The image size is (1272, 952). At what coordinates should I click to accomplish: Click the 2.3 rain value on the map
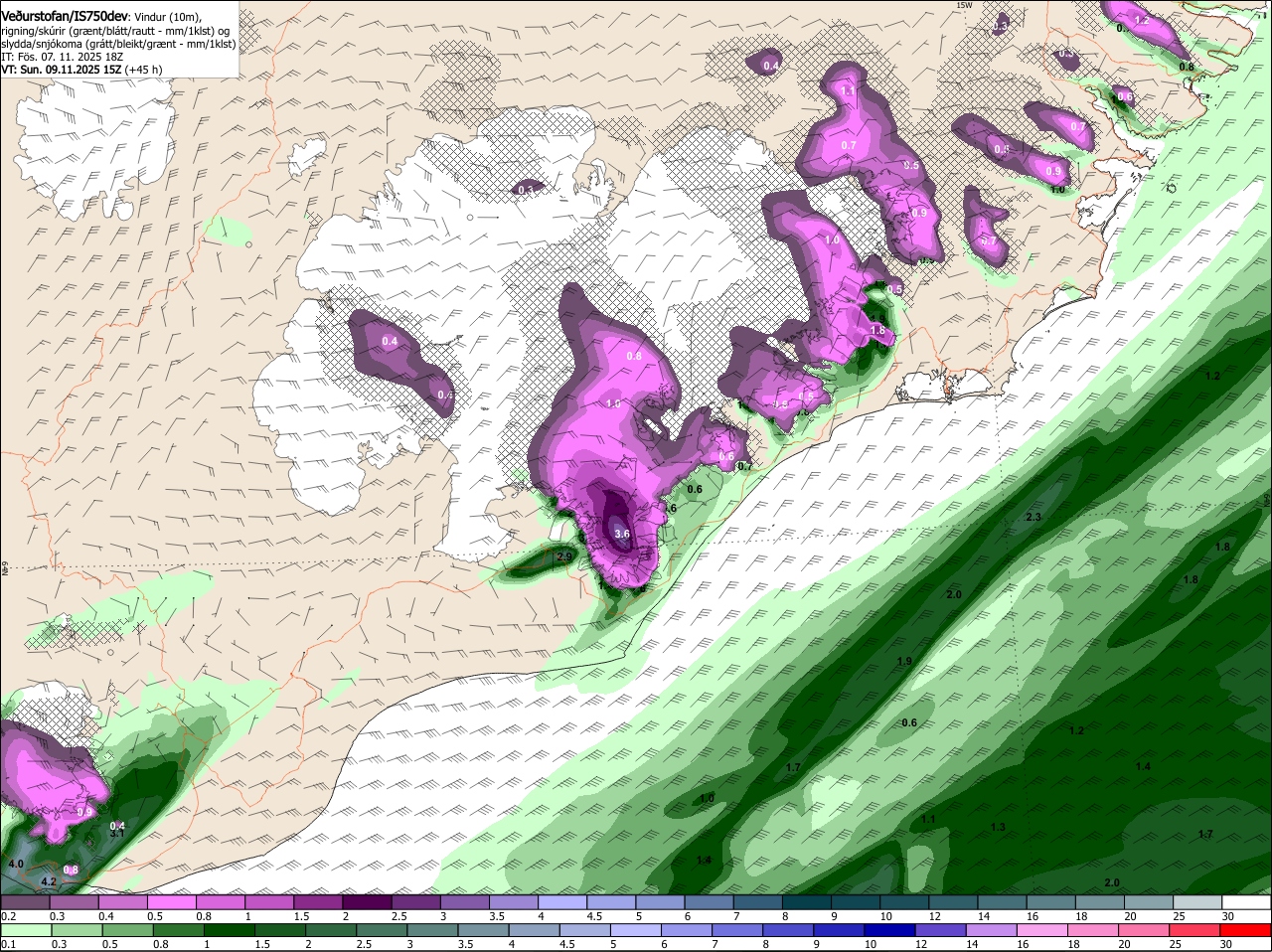pyautogui.click(x=1033, y=518)
